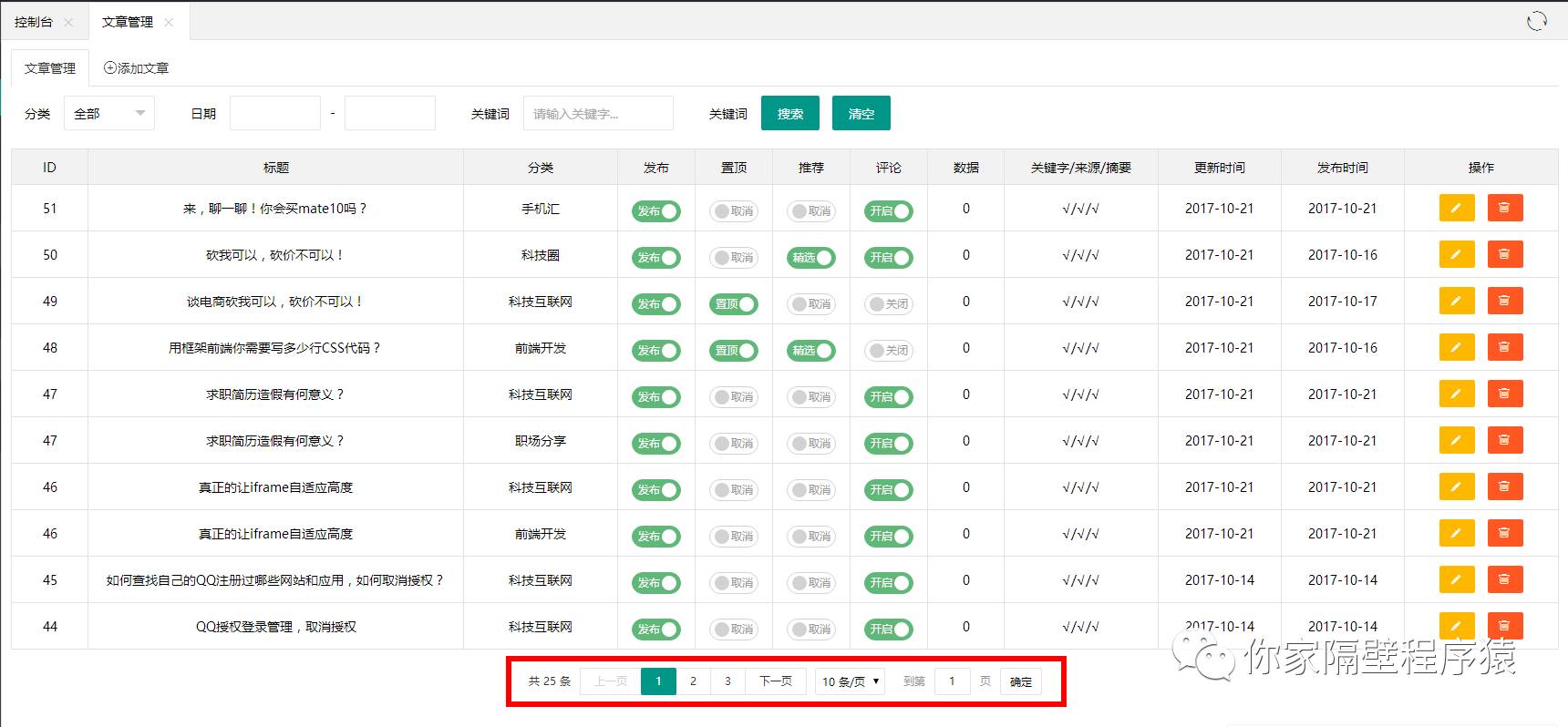Viewport: 1568px width, 727px height.
Task: Turn off 精选 switch for article 48
Action: coord(811,351)
